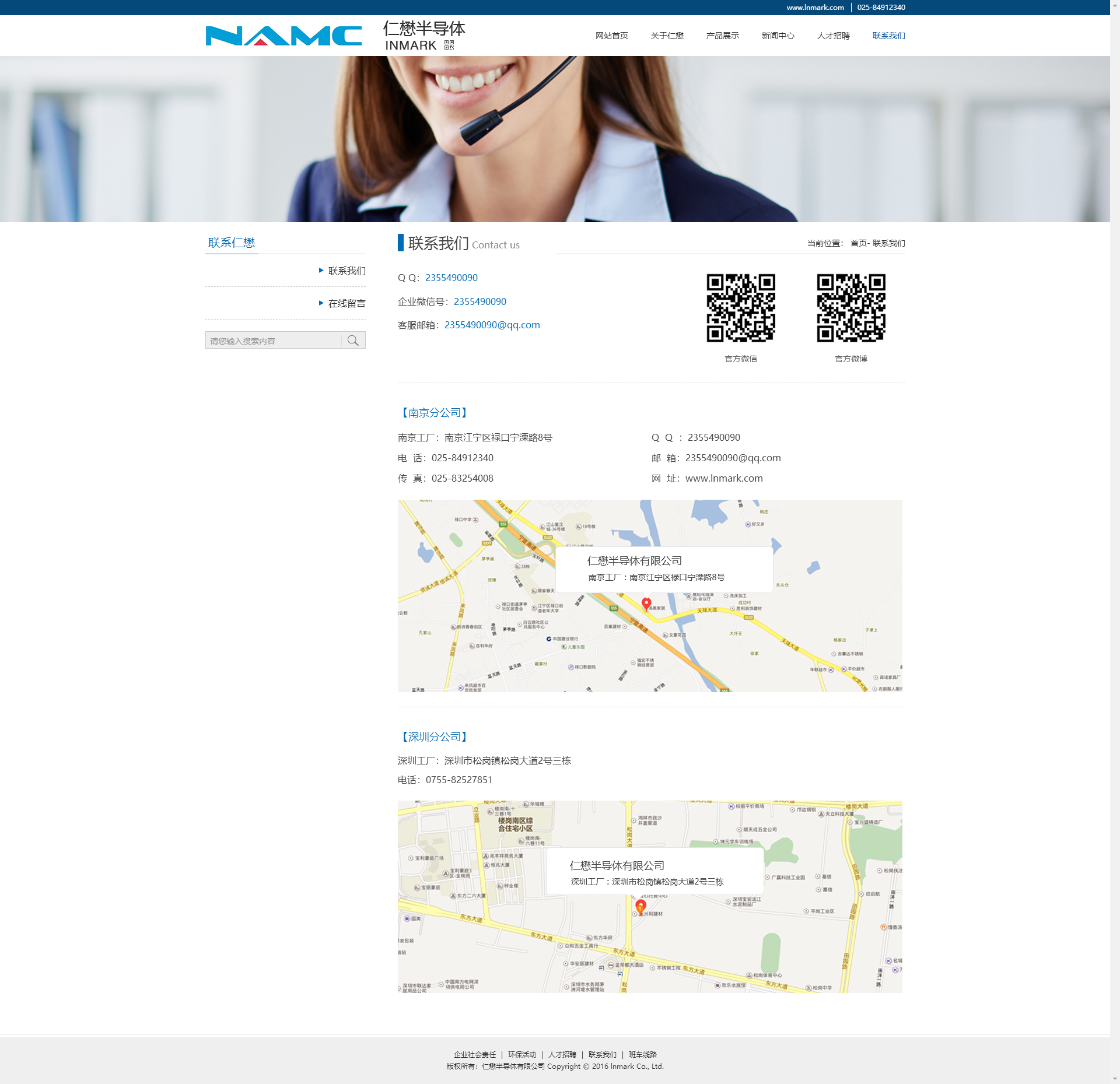
Task: Click the QQ number link 2355490090
Action: (x=451, y=278)
